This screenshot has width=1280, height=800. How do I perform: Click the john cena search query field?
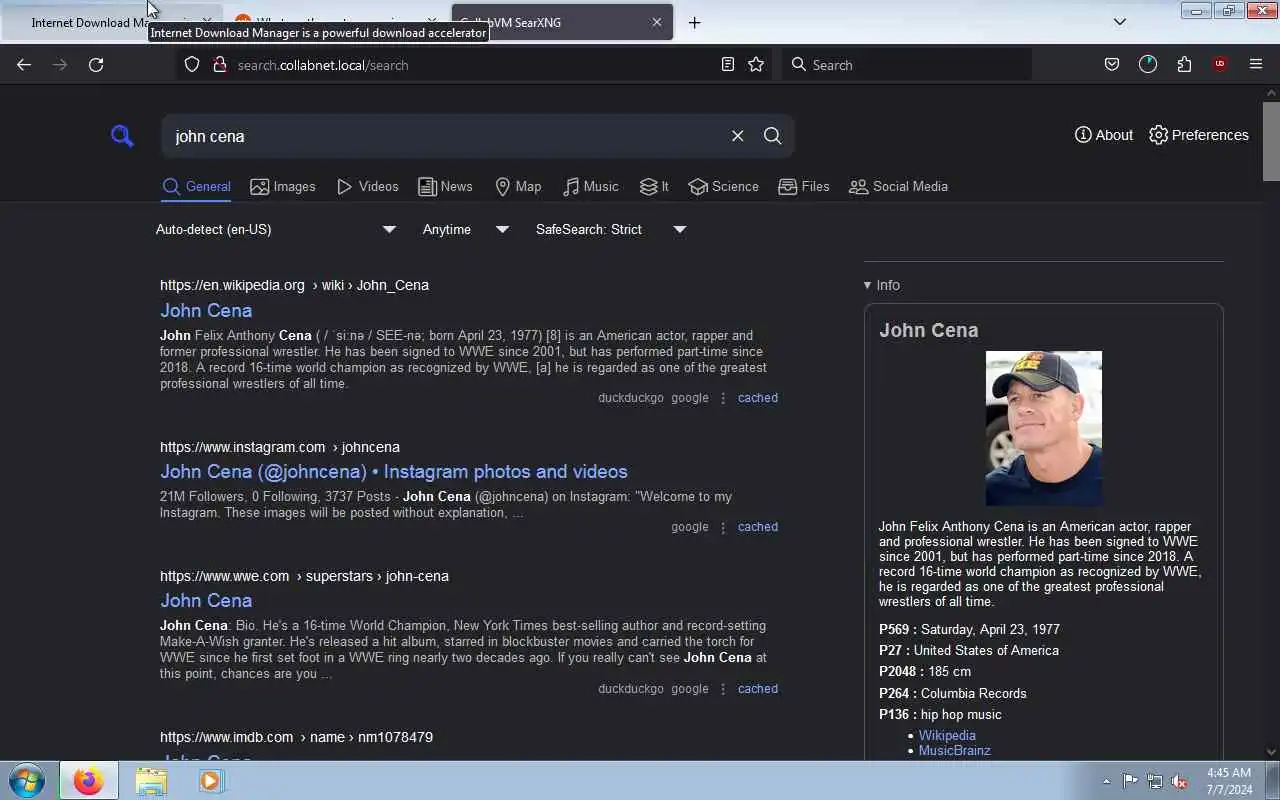445,136
